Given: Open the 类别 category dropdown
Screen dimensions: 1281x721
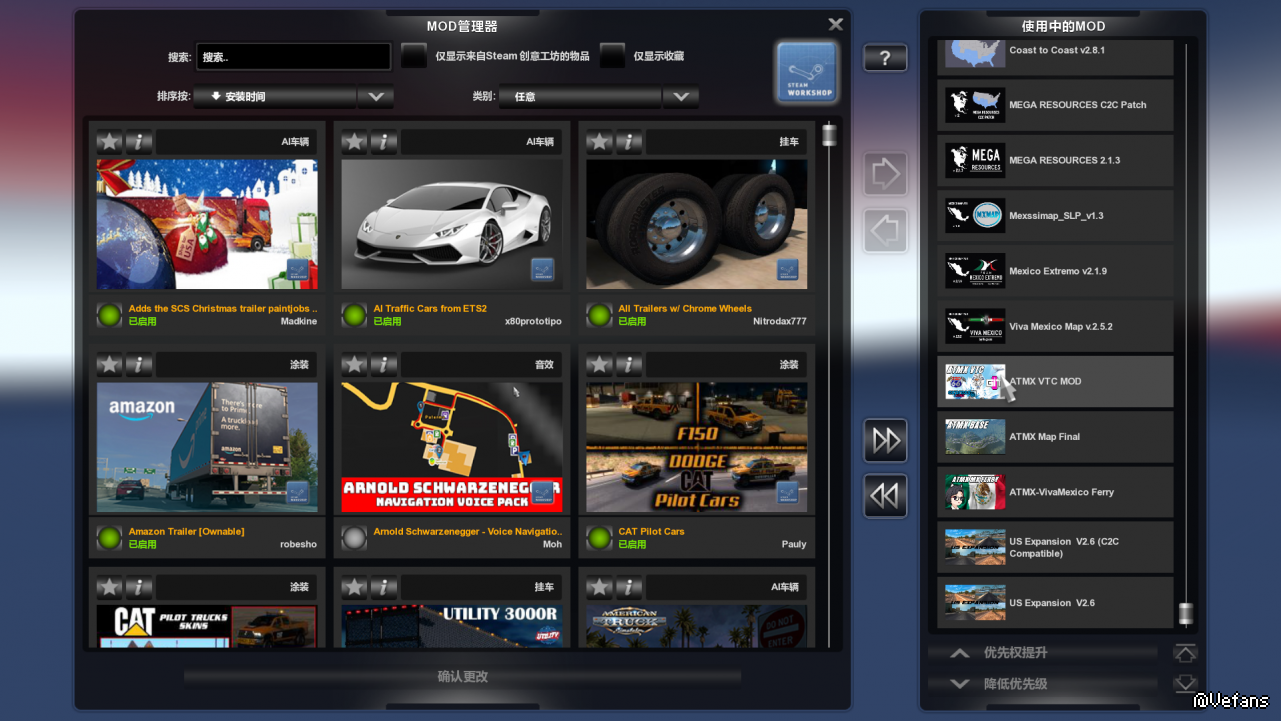Looking at the screenshot, I should point(598,96).
